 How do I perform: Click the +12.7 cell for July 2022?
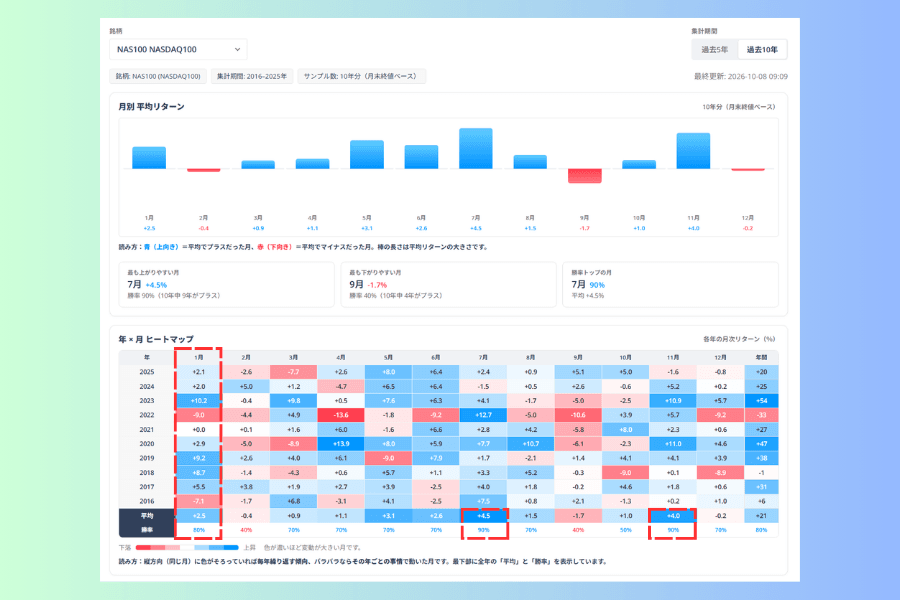483,415
